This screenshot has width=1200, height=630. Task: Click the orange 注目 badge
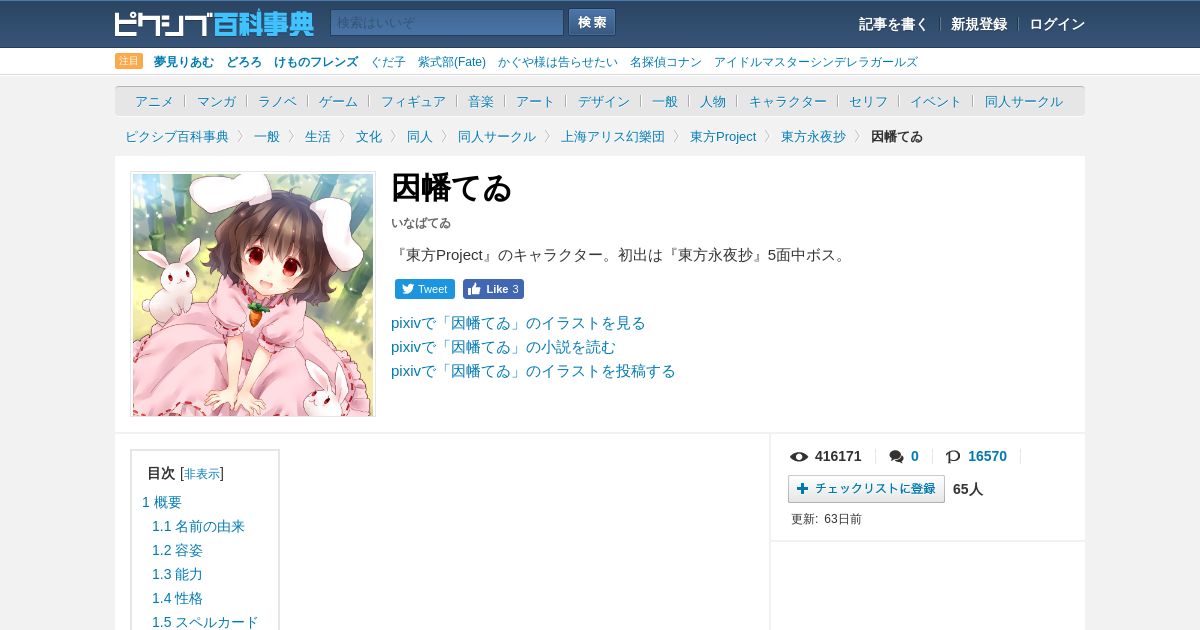pos(129,61)
